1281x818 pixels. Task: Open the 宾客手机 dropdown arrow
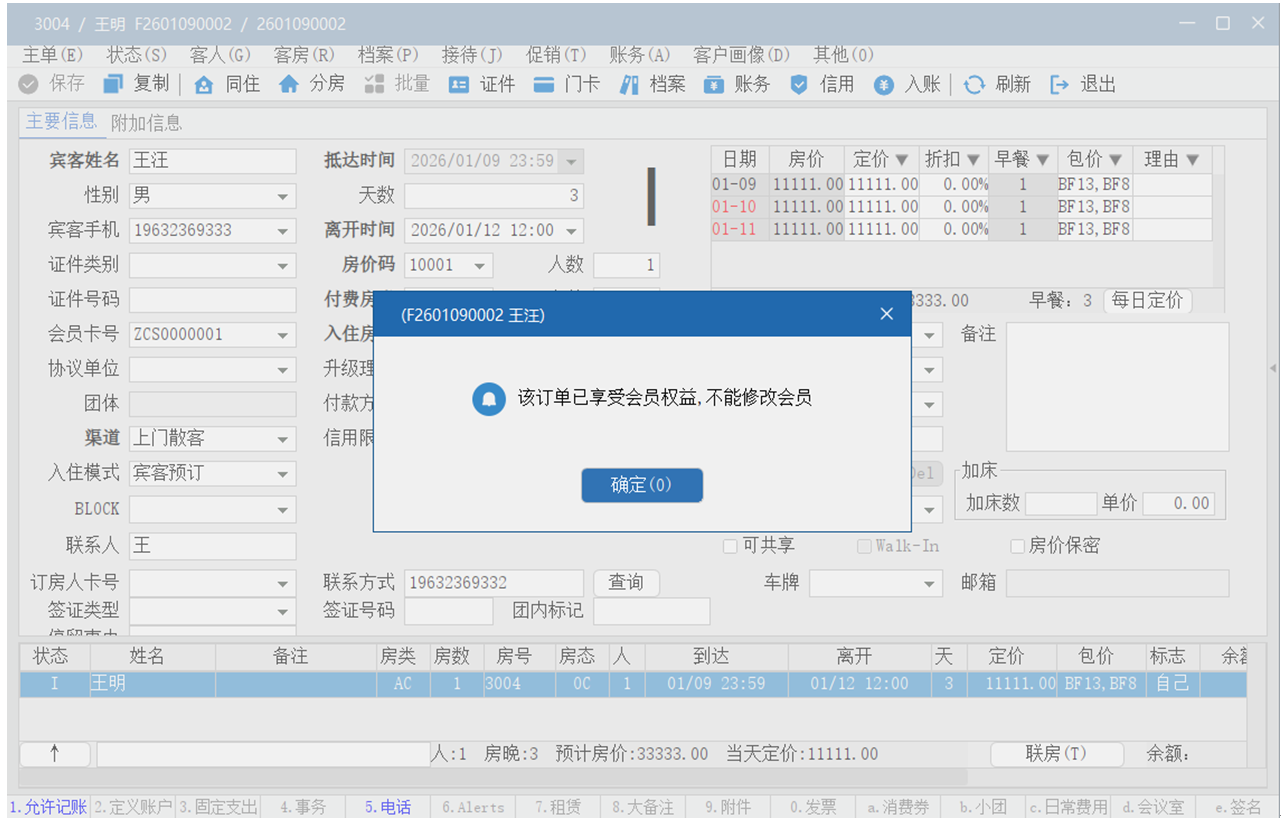click(x=284, y=230)
